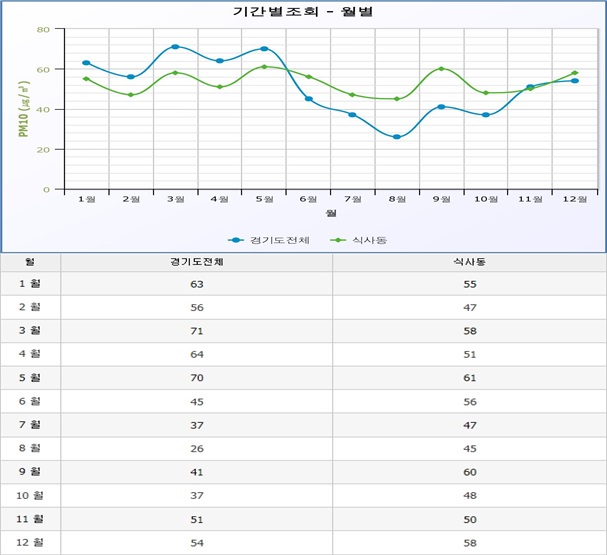
Task: Click the blue data point at 8월
Action: (397, 137)
